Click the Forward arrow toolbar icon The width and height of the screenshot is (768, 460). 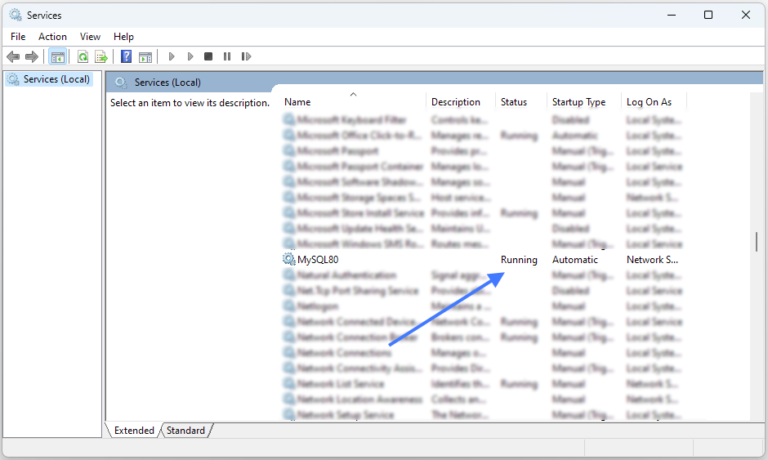(x=32, y=57)
